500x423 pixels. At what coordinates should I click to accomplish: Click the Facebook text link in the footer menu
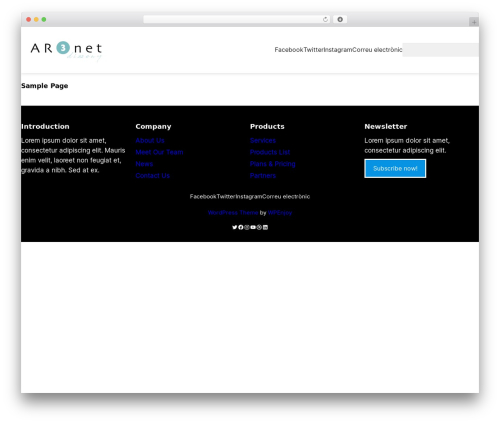pyautogui.click(x=203, y=196)
